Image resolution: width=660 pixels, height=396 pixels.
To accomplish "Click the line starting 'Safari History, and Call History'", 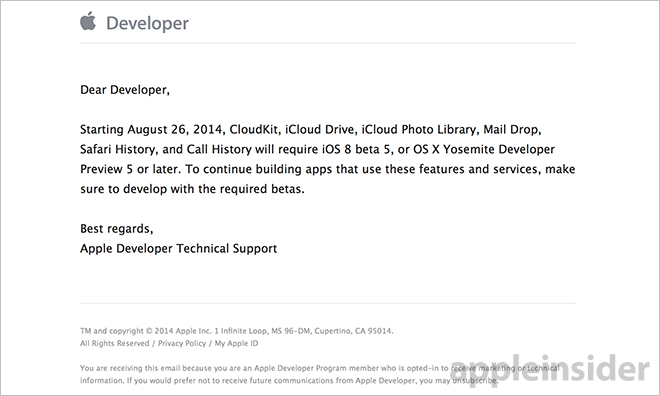I will [x=317, y=150].
